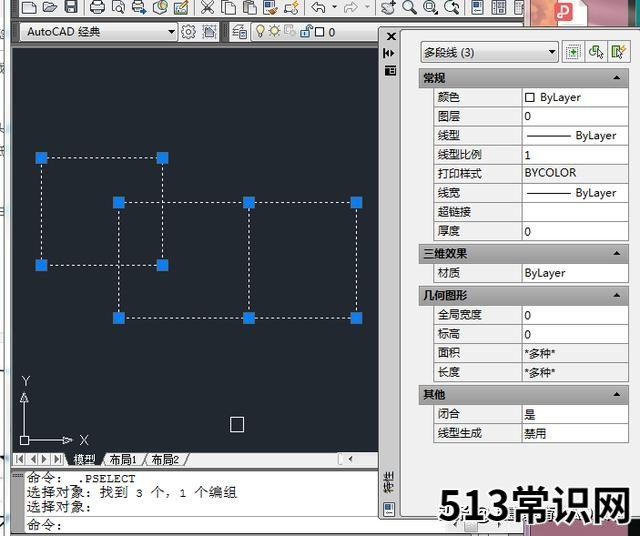The width and height of the screenshot is (640, 536).
Task: Open the AutoCAD 经典 workspace dropdown
Action: click(172, 32)
